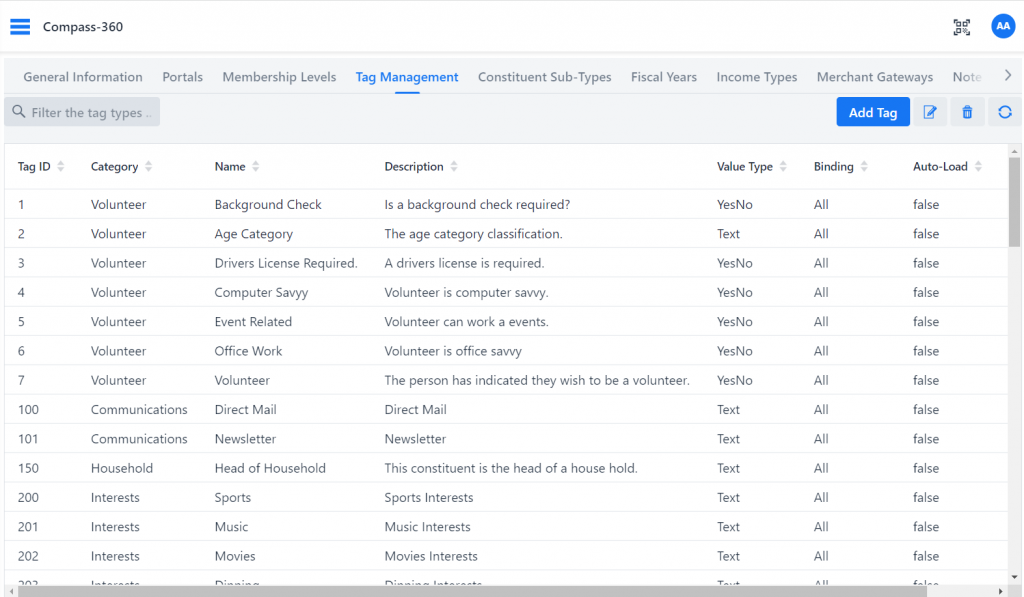Sort table by Tag ID column arrows

pyautogui.click(x=61, y=166)
